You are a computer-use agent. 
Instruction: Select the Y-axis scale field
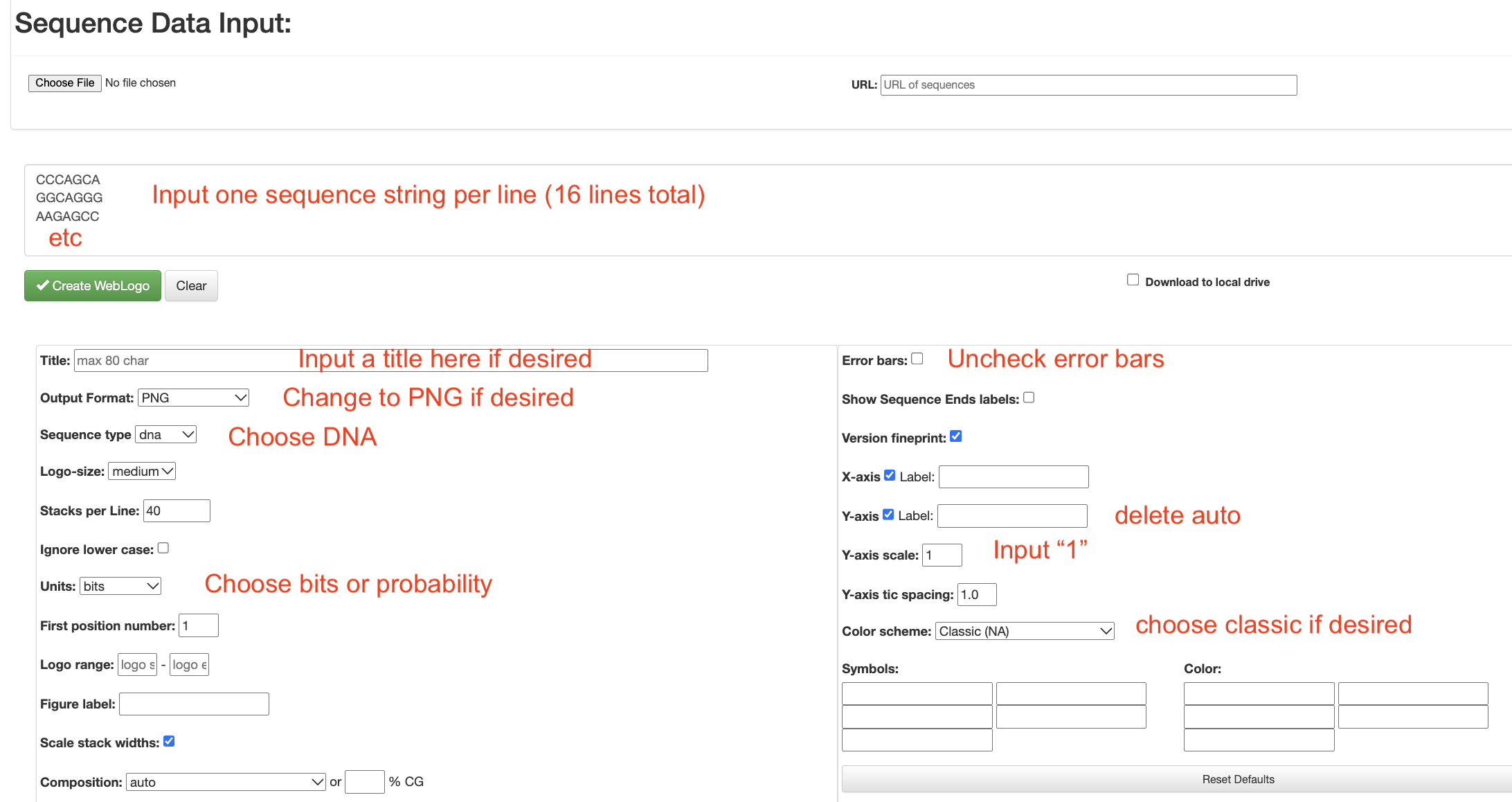pyautogui.click(x=942, y=555)
